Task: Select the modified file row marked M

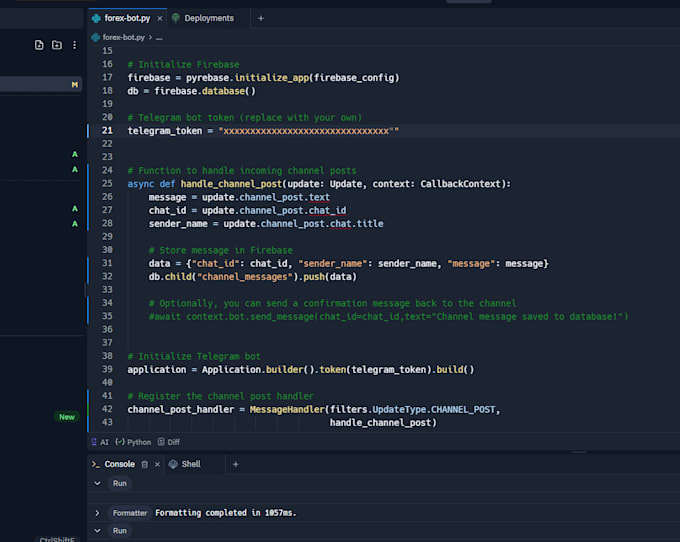Action: (41, 85)
